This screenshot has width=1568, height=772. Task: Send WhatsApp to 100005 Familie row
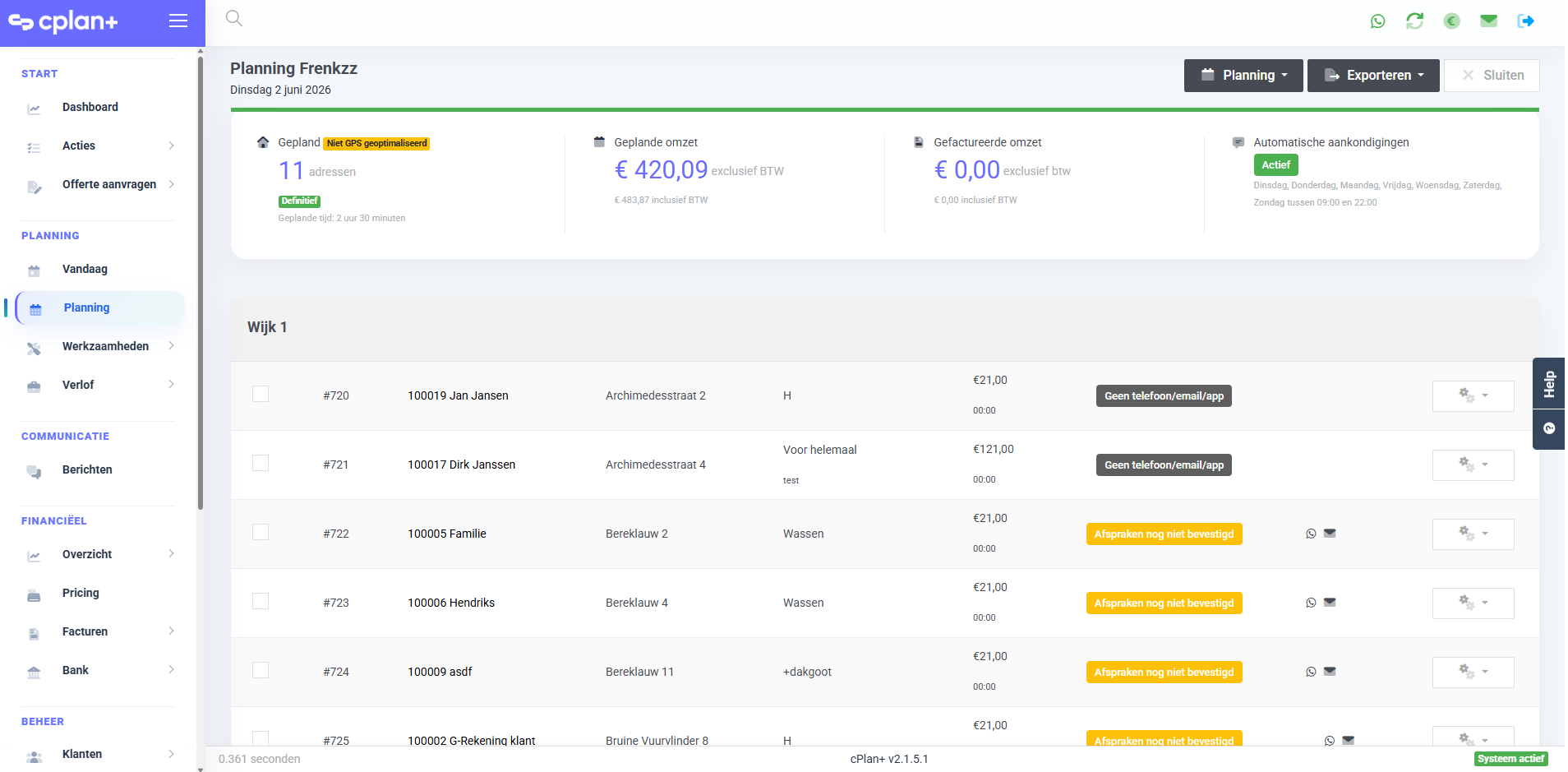(x=1311, y=534)
